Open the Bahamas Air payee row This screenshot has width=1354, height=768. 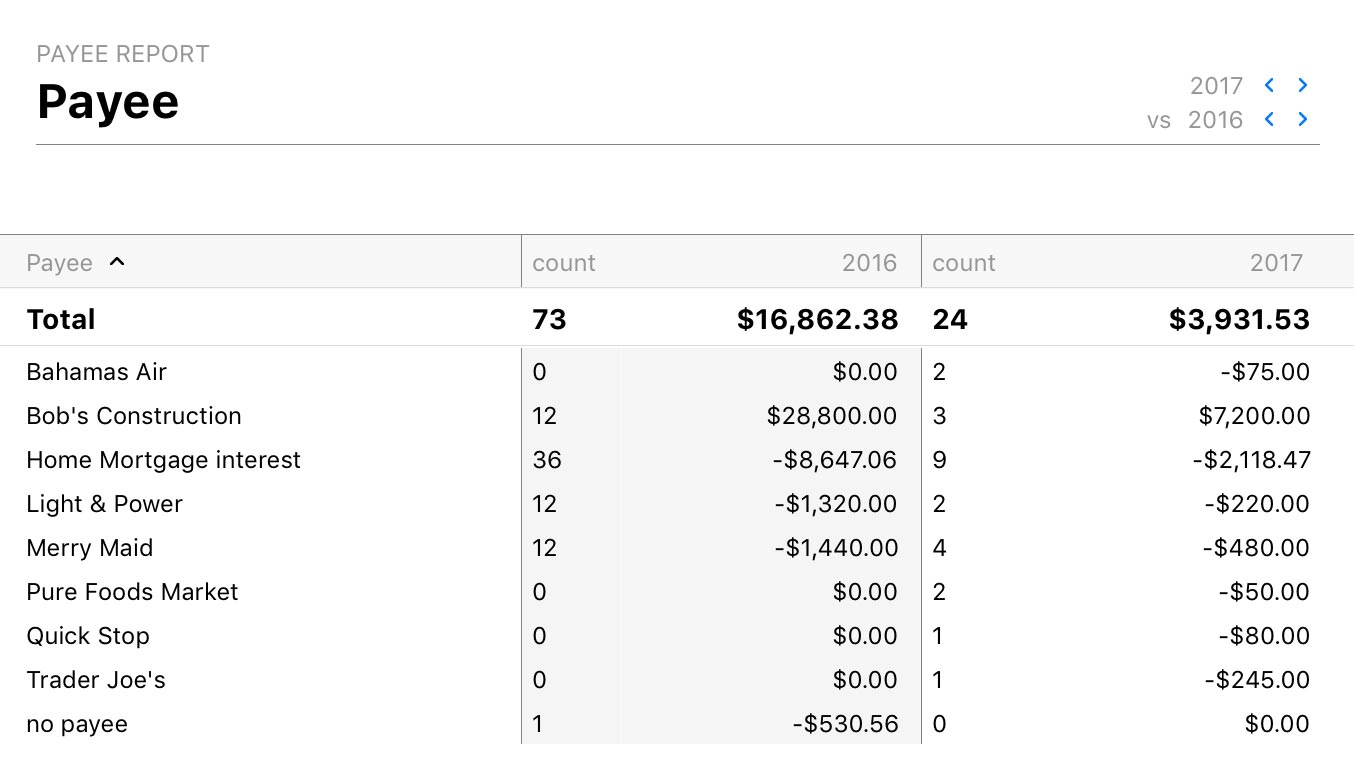(x=97, y=372)
